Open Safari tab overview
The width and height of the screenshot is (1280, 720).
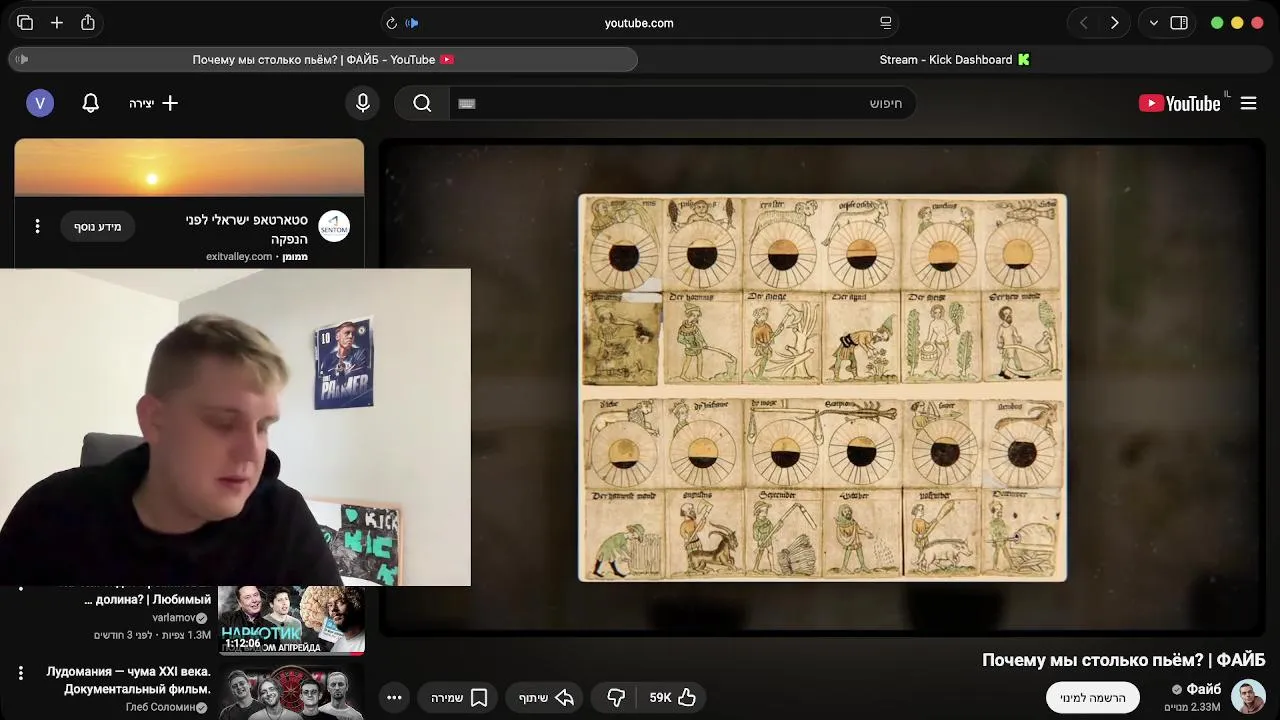(x=25, y=23)
